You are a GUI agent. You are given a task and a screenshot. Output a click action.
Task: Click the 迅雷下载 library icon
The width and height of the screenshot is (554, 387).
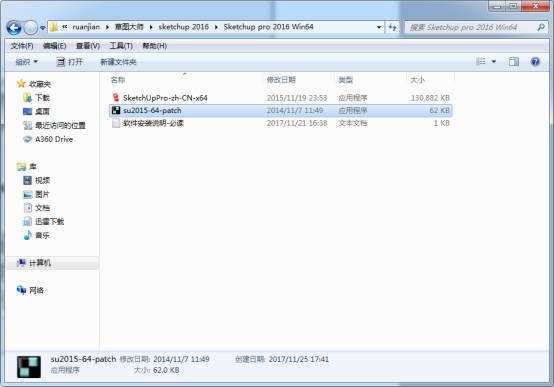pos(27,222)
